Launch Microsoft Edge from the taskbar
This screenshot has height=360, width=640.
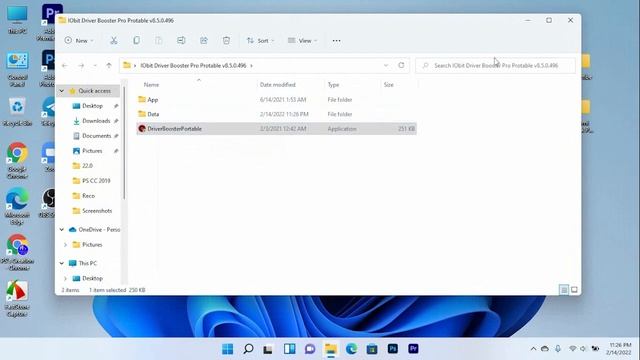point(351,349)
